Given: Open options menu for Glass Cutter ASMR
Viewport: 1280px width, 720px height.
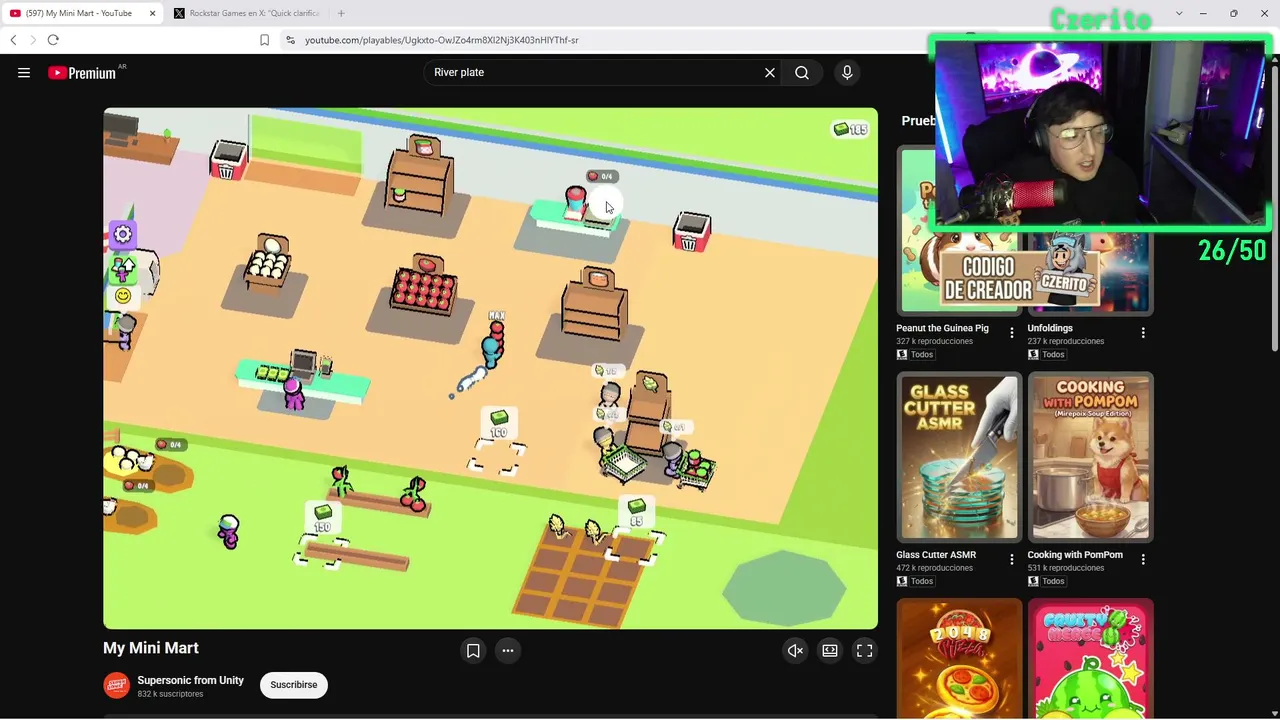Looking at the screenshot, I should (x=1012, y=560).
